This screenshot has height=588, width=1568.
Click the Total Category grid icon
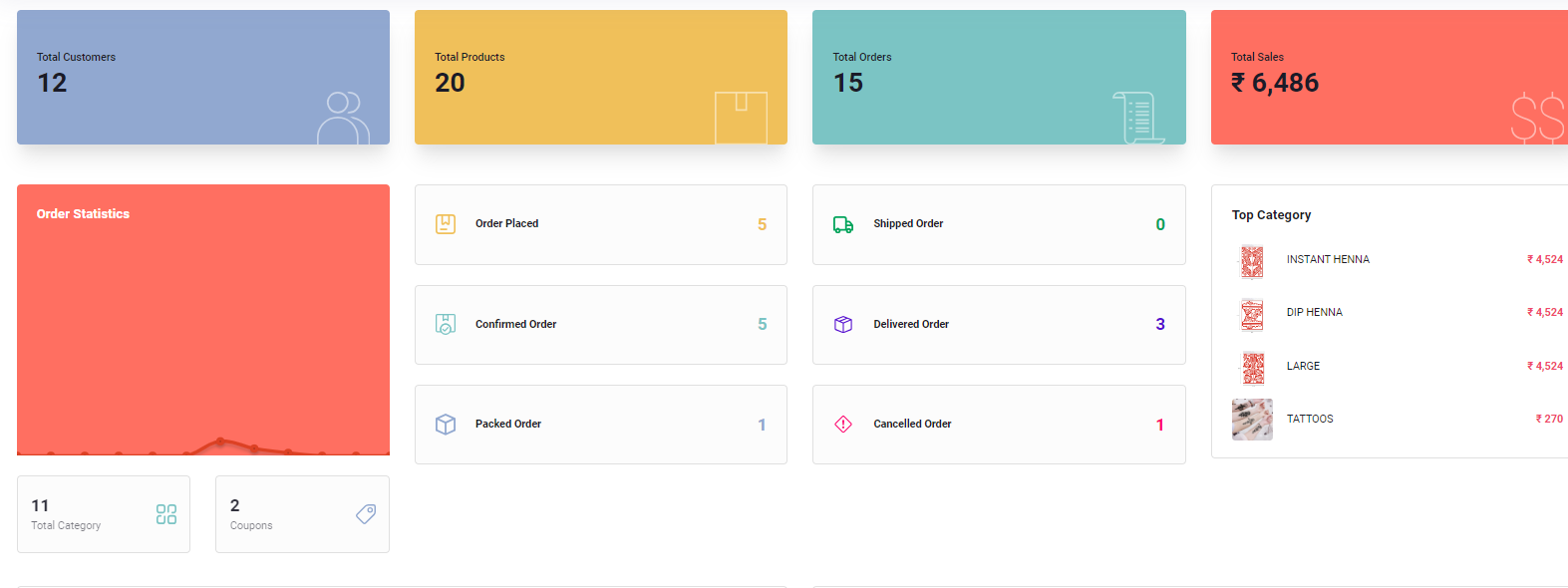[166, 514]
